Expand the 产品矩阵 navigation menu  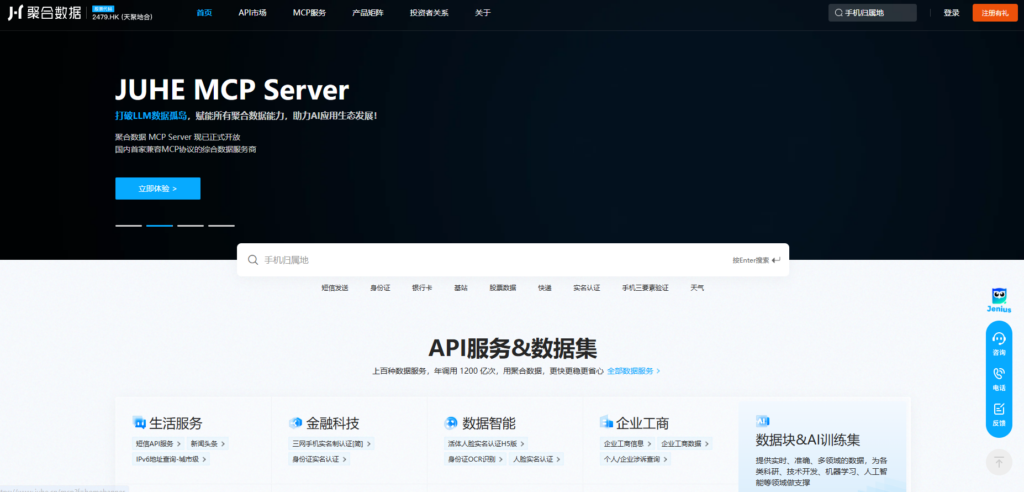point(367,13)
